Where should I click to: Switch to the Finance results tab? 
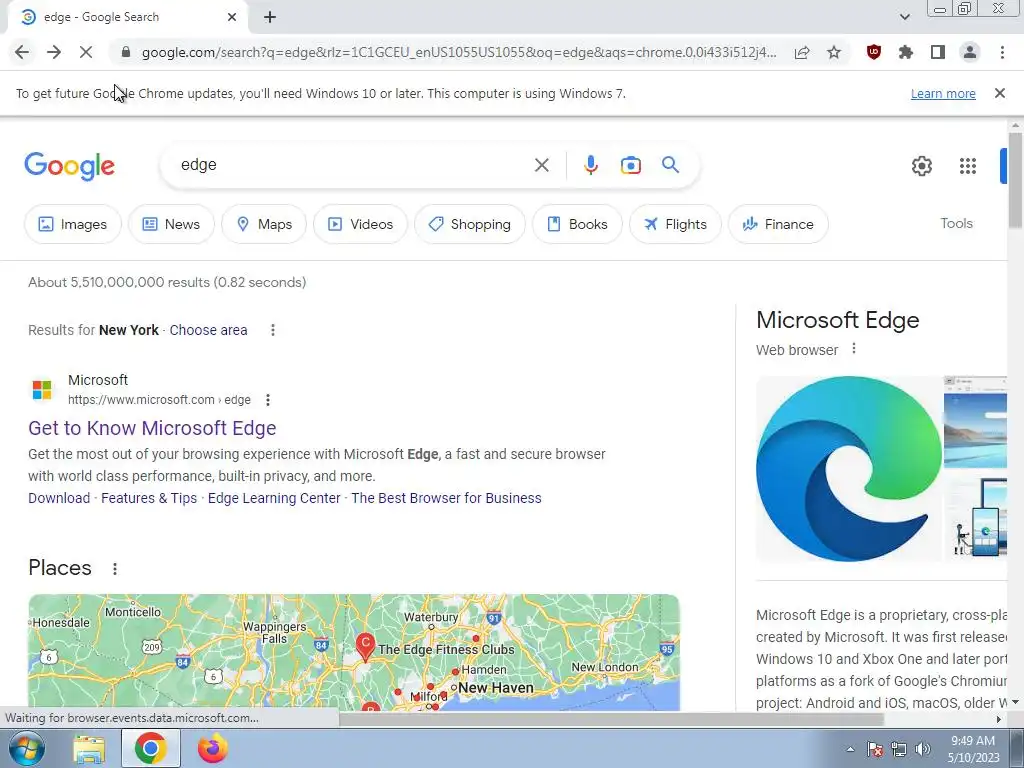778,224
